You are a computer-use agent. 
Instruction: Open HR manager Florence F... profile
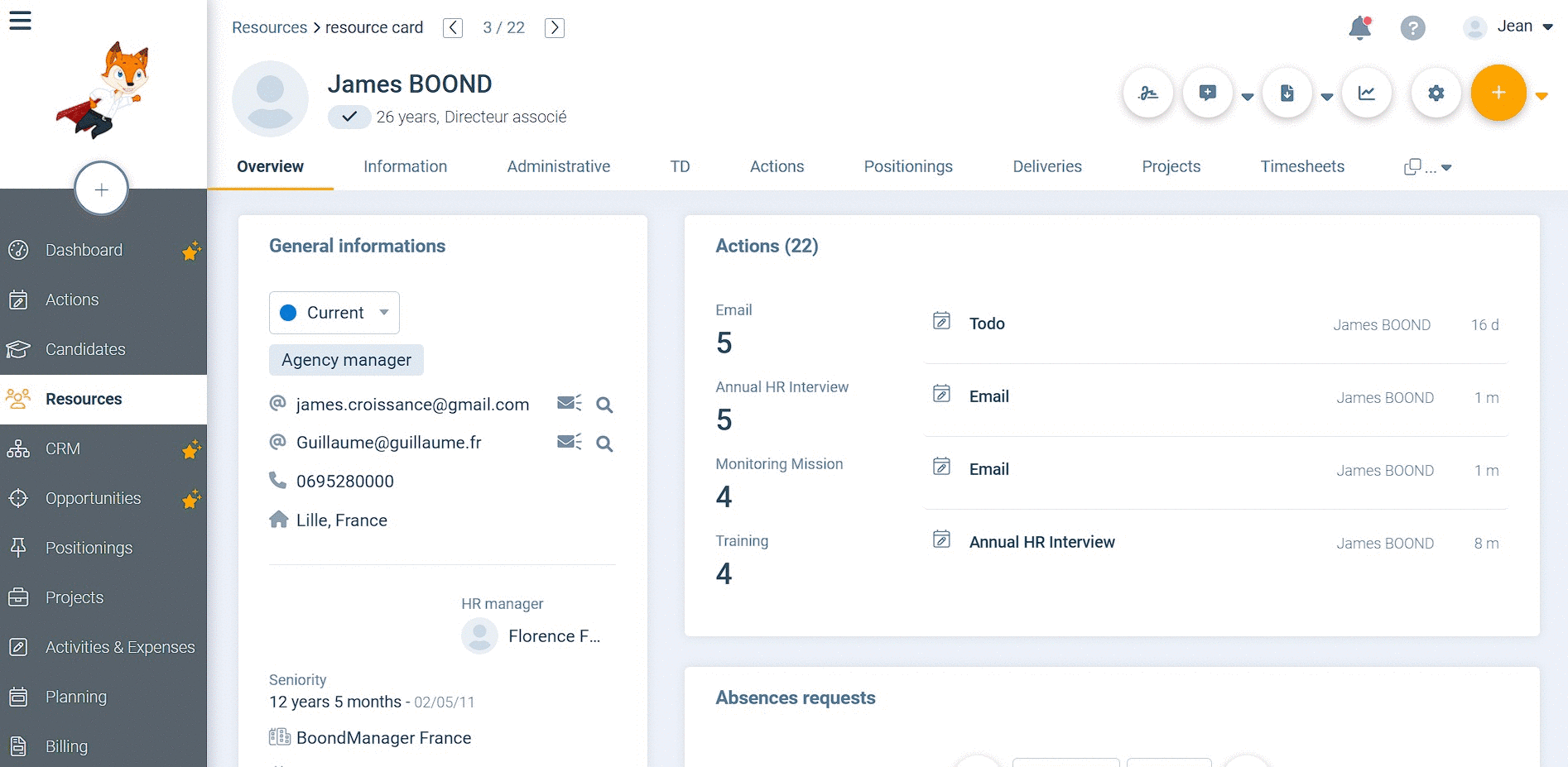[531, 635]
